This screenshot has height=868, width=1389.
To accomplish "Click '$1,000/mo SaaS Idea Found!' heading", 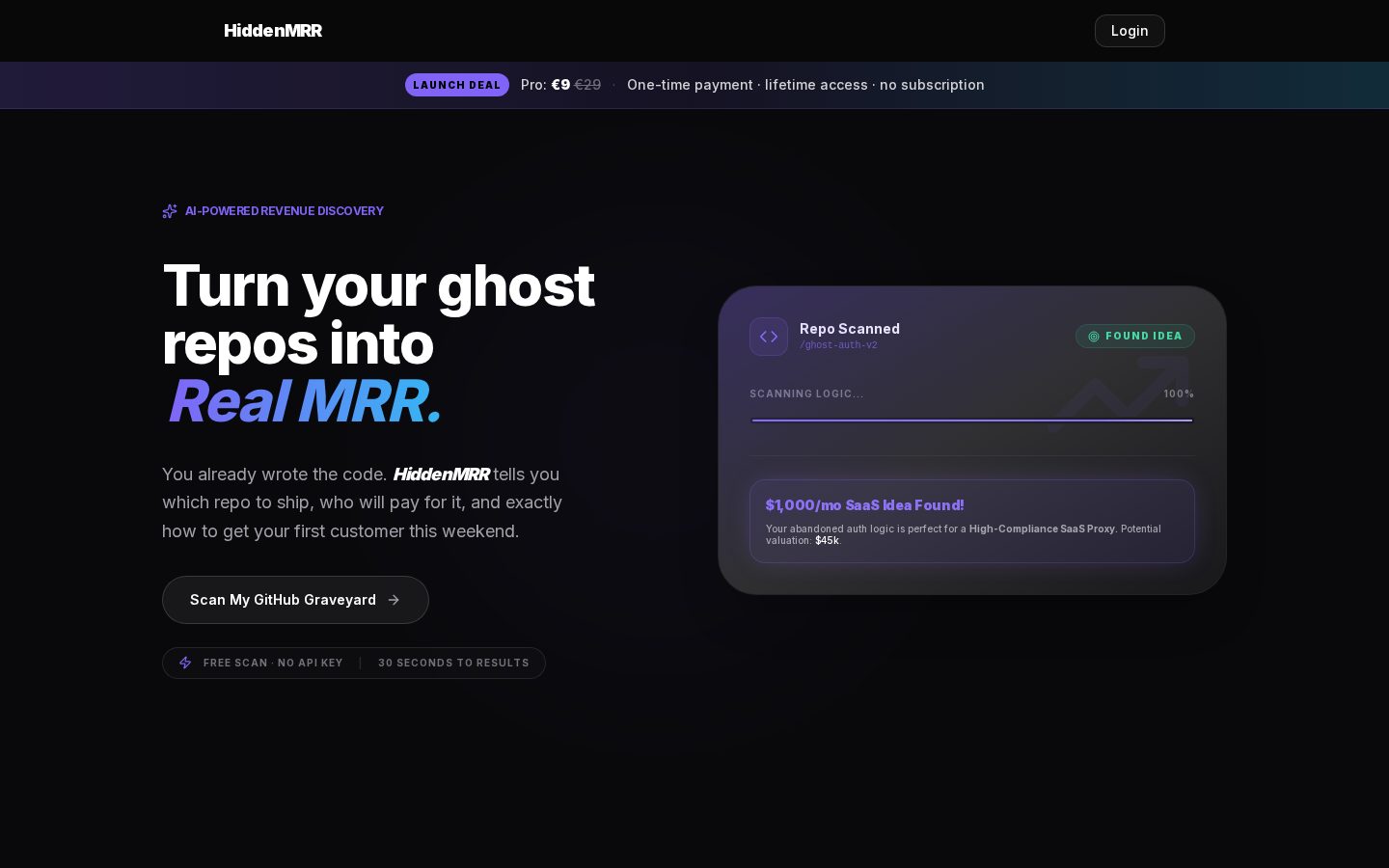I will point(865,505).
